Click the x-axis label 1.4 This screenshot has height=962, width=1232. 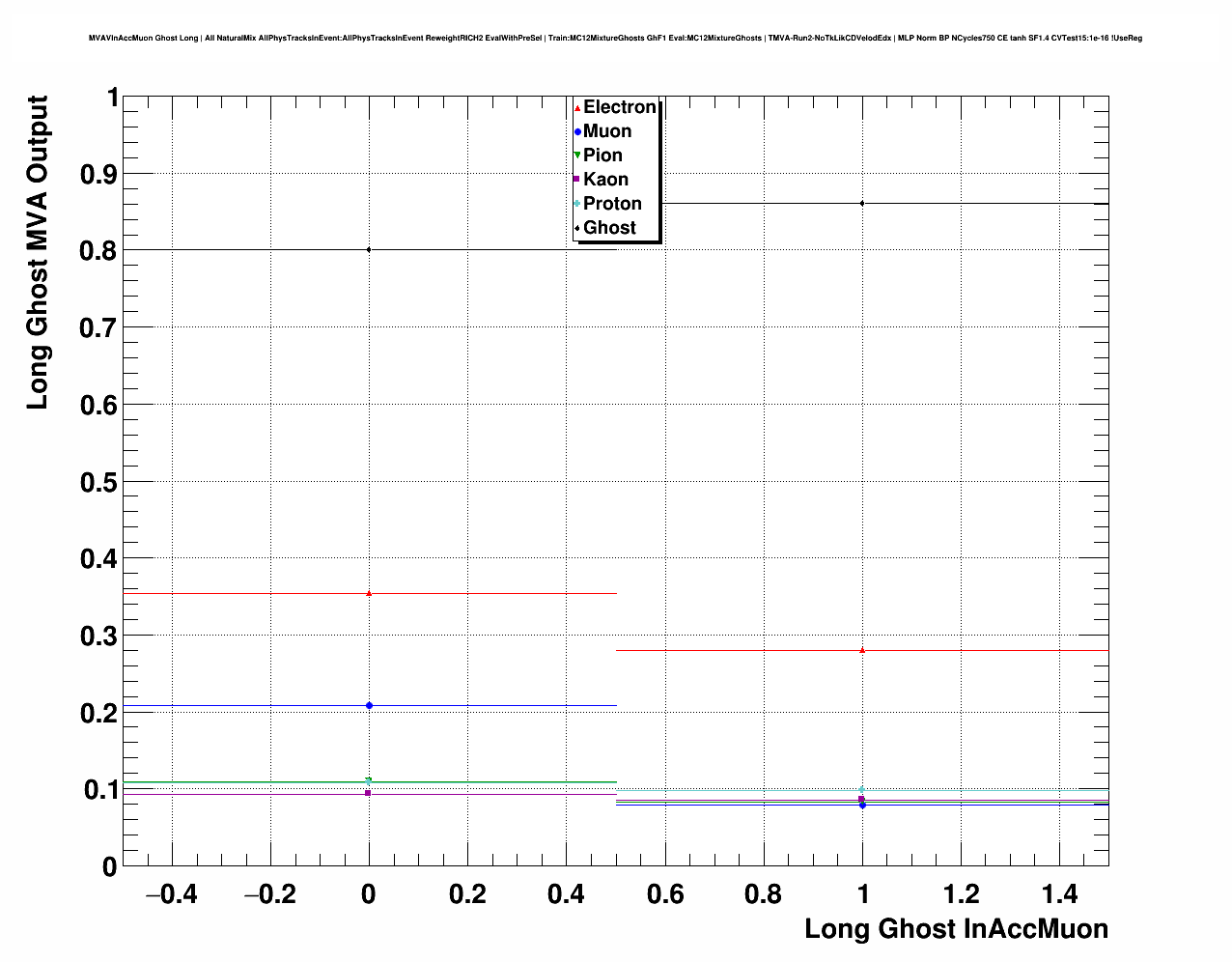click(1060, 894)
